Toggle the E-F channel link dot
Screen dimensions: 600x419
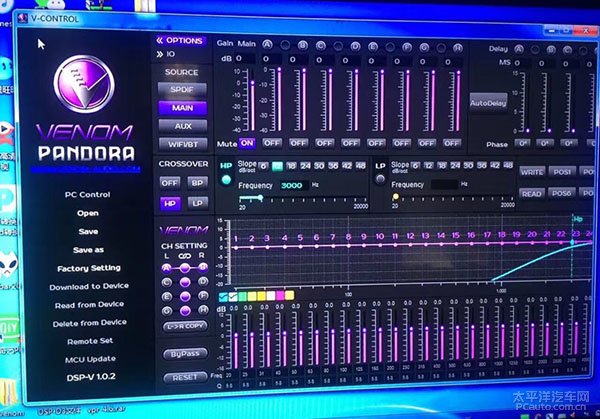(185, 297)
